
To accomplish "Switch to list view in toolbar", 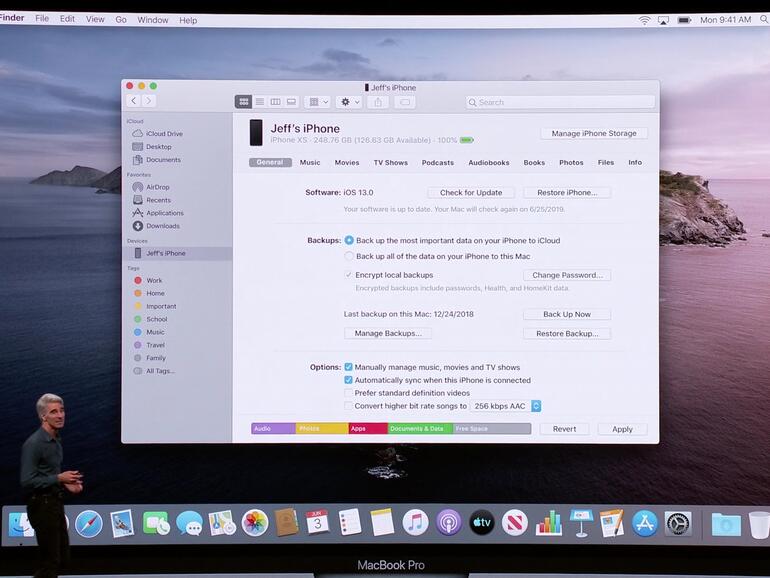I will tap(260, 102).
